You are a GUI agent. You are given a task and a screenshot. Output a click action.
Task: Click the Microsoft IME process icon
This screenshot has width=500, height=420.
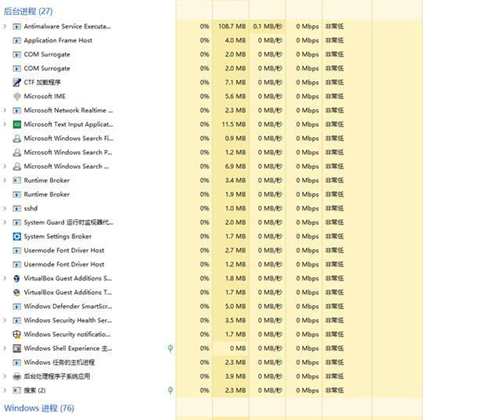[17, 96]
